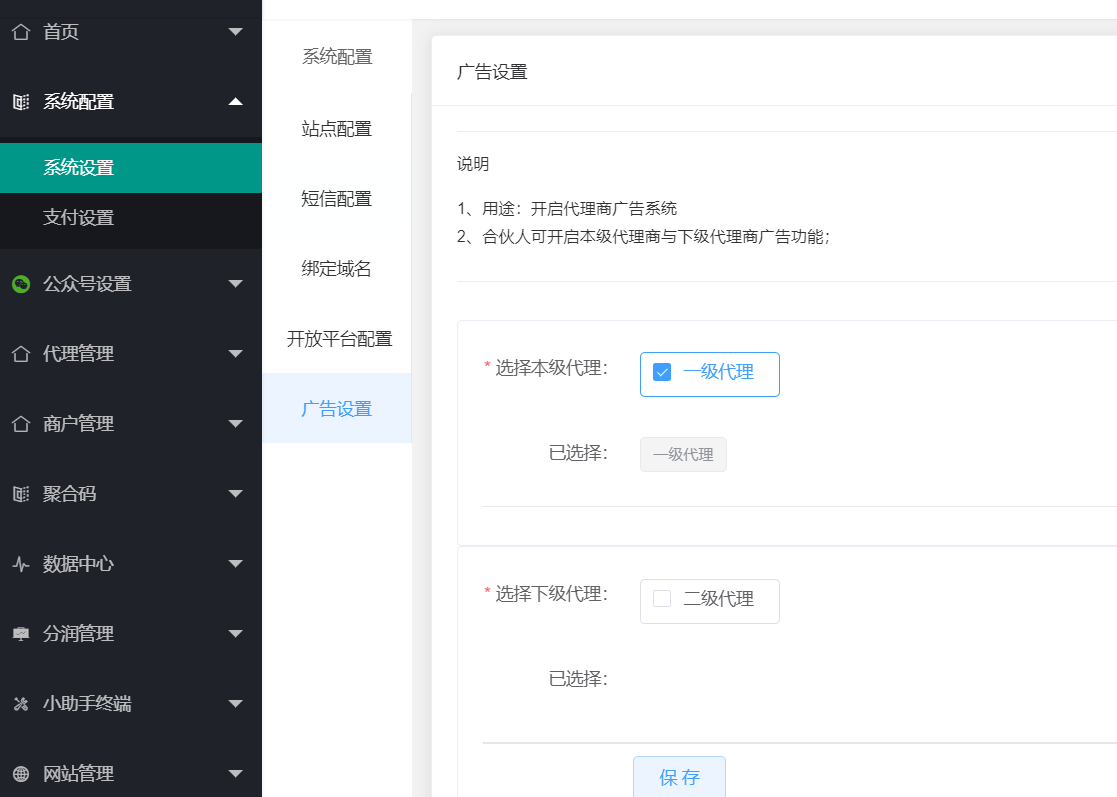Open 支付设置 in the sidebar
Image resolution: width=1117 pixels, height=797 pixels.
tap(79, 218)
